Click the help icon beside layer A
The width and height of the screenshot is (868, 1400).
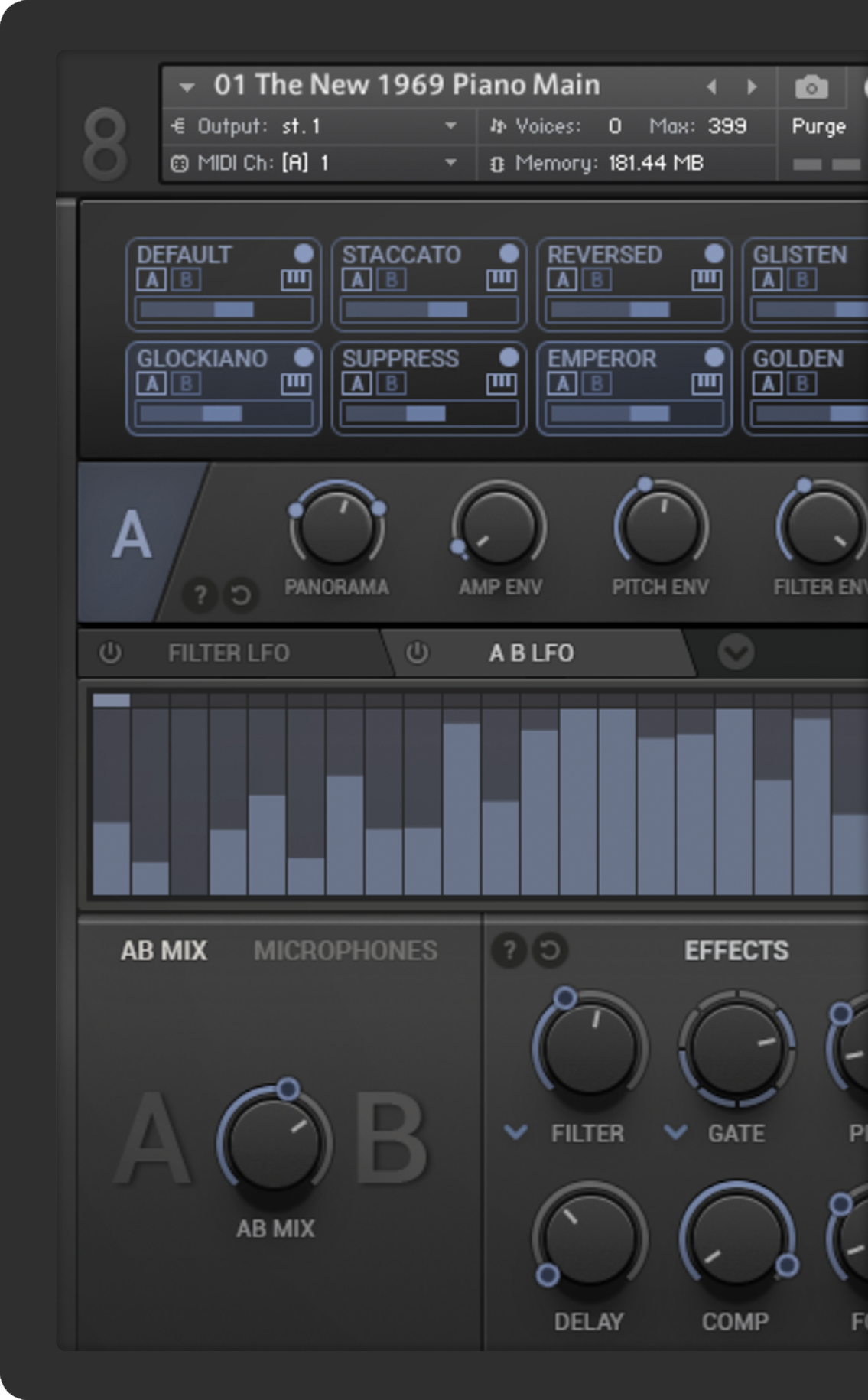point(200,594)
